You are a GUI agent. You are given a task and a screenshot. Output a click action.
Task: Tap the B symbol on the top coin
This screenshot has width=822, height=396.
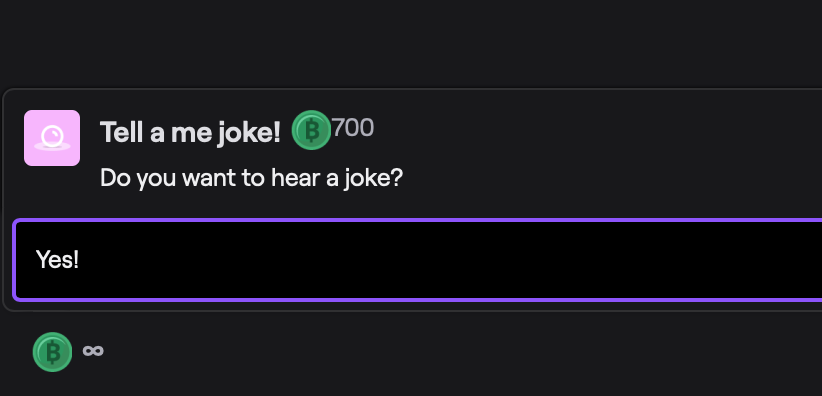pyautogui.click(x=312, y=131)
